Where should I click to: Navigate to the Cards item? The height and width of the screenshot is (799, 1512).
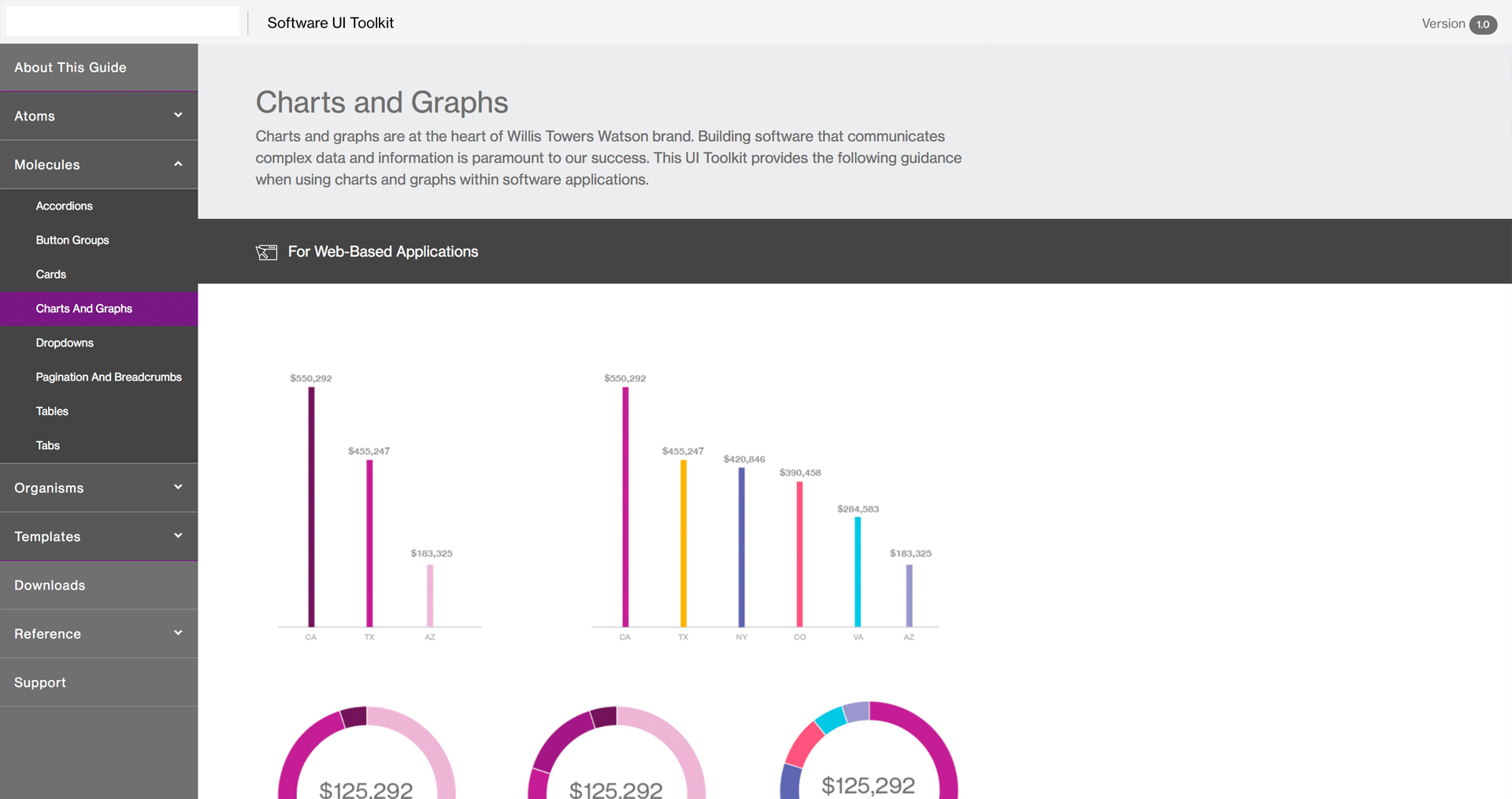(51, 274)
